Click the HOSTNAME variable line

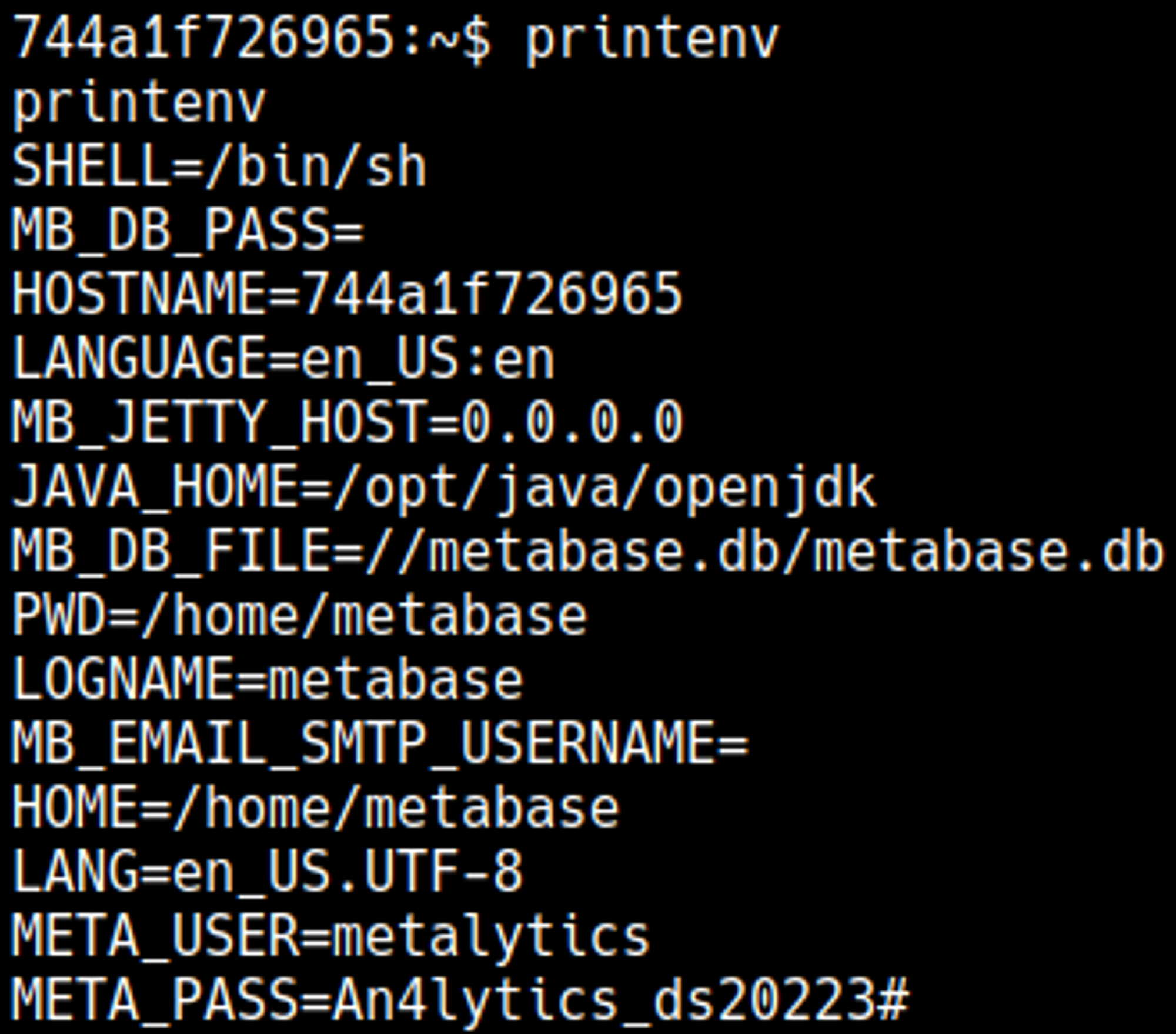pos(347,294)
